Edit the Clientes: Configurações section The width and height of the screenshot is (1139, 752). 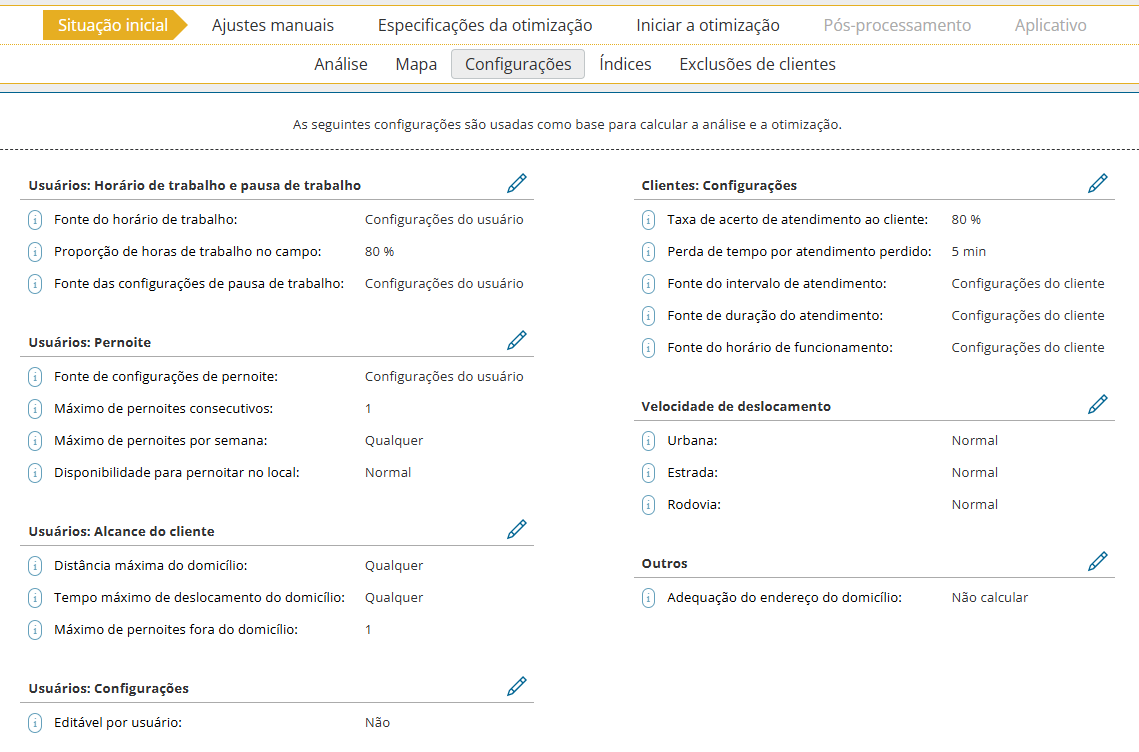(x=1097, y=183)
